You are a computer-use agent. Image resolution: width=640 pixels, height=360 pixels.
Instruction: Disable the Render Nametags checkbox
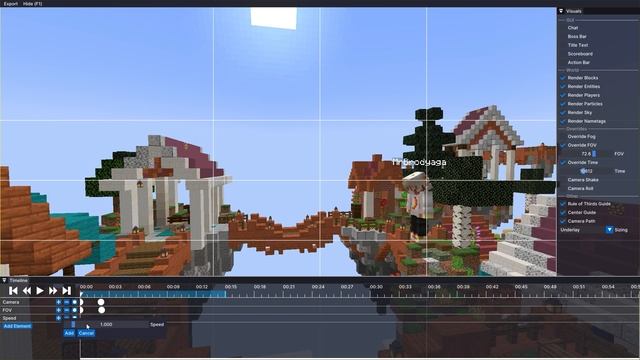(562, 121)
